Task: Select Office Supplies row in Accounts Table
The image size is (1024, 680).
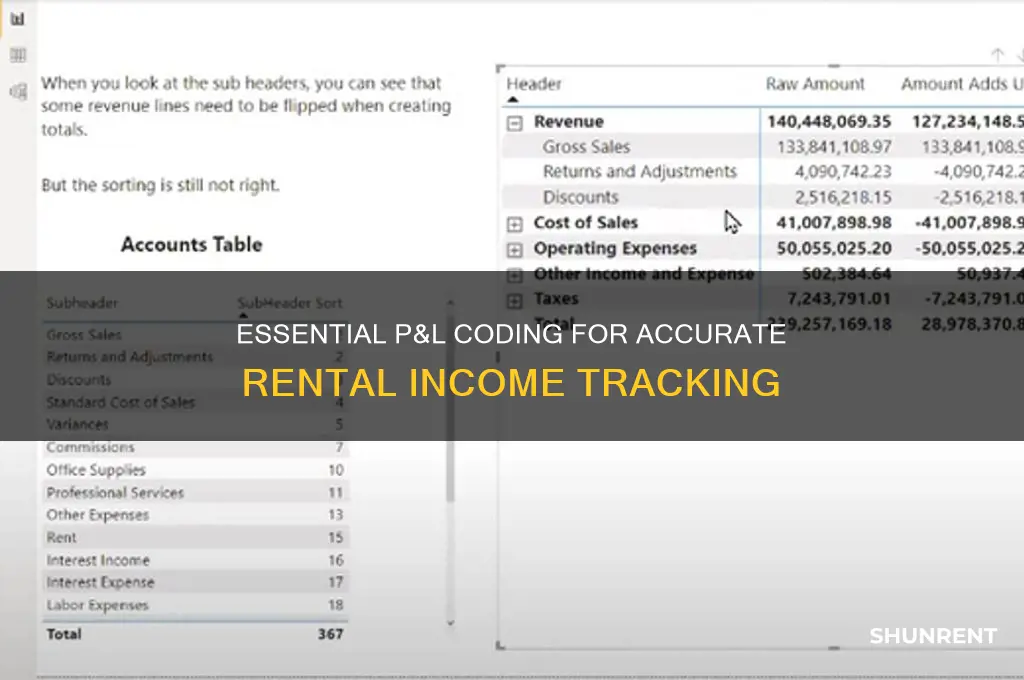Action: pyautogui.click(x=195, y=470)
